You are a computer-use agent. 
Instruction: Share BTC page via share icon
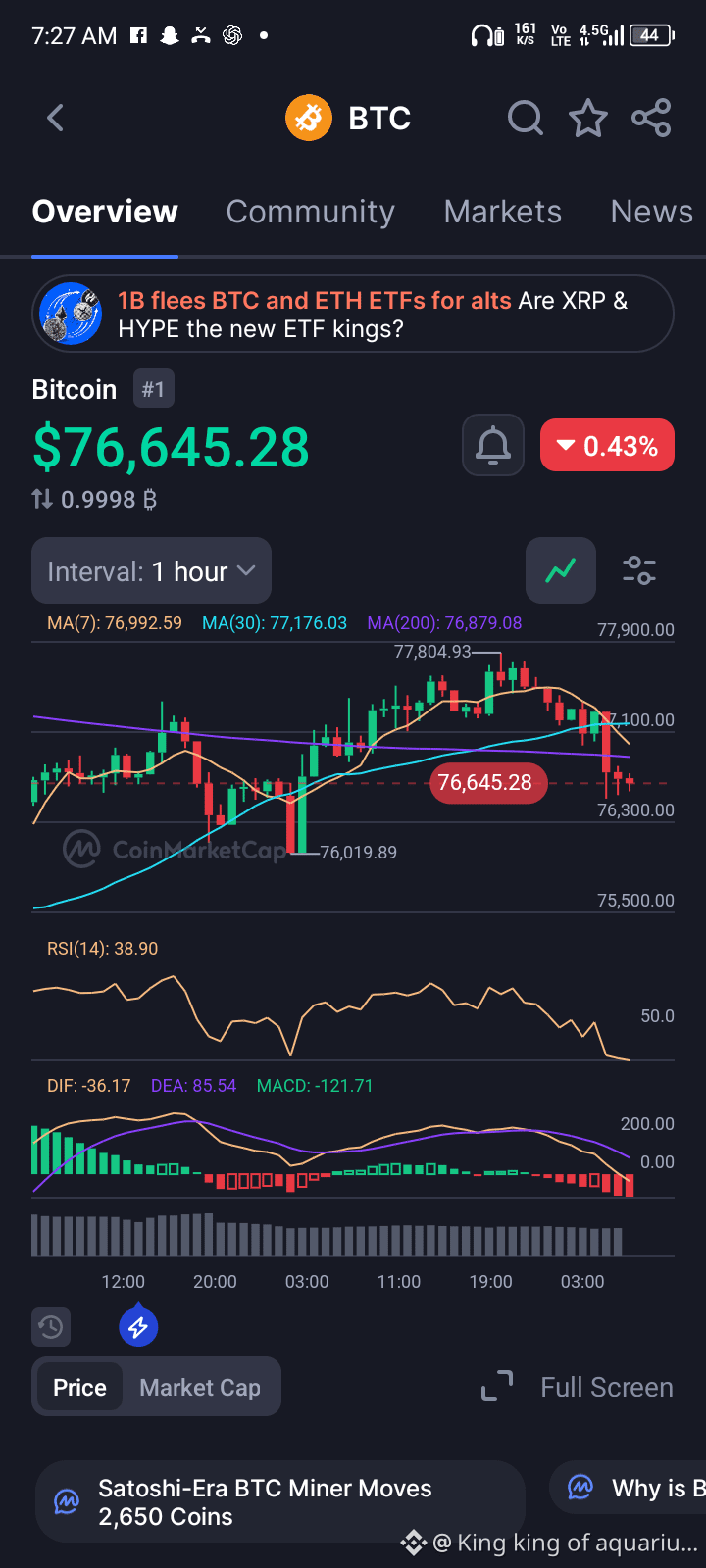[x=651, y=119]
